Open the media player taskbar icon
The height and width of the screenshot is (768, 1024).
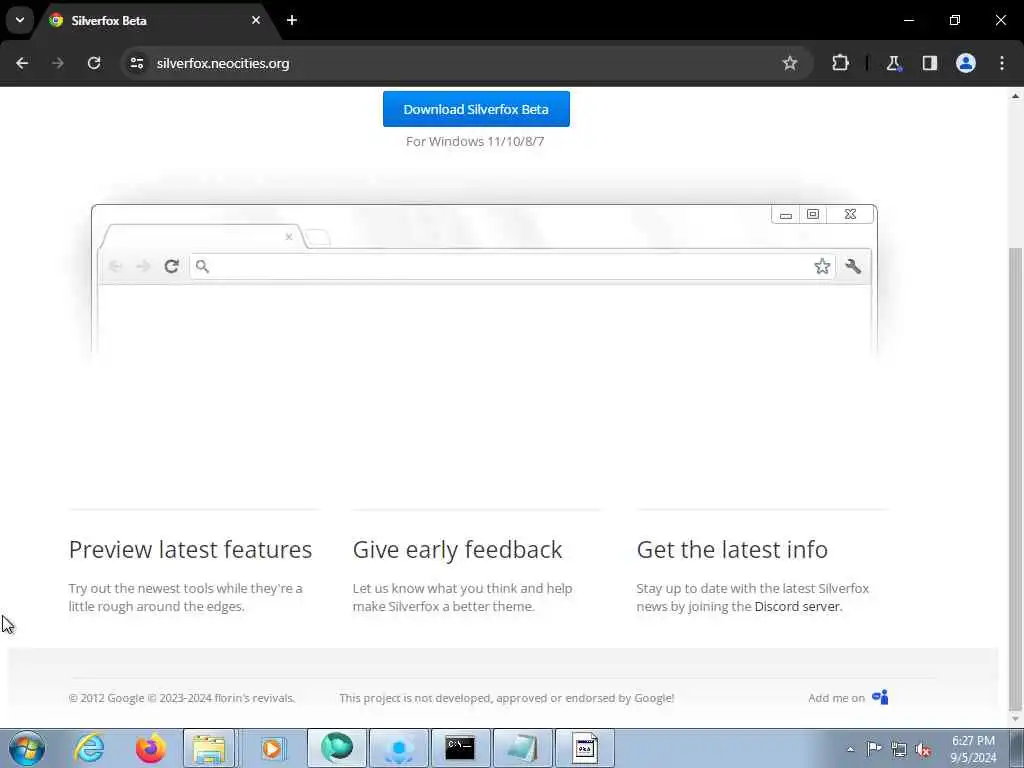(272, 748)
